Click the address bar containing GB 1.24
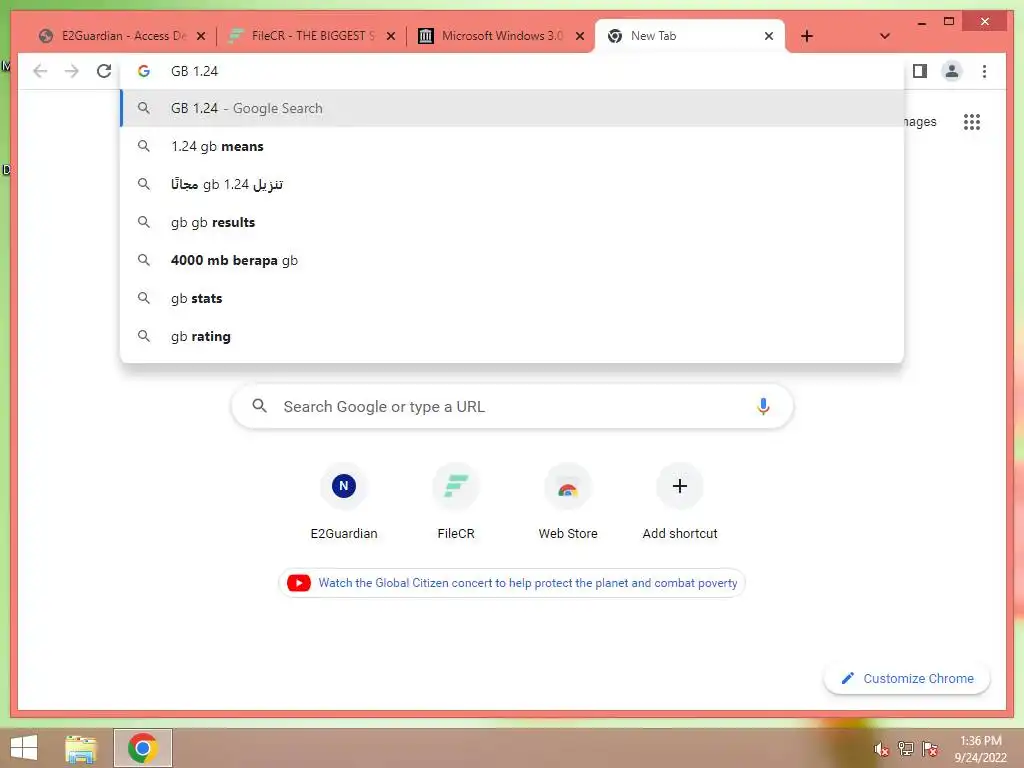Image resolution: width=1024 pixels, height=768 pixels. (512, 71)
